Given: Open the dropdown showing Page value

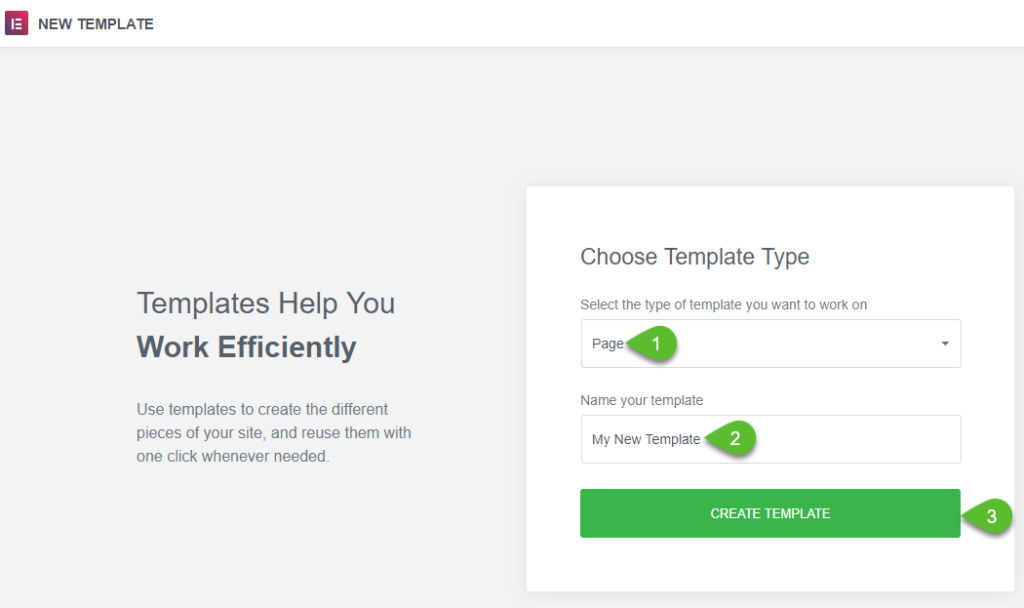Looking at the screenshot, I should pyautogui.click(x=771, y=344).
